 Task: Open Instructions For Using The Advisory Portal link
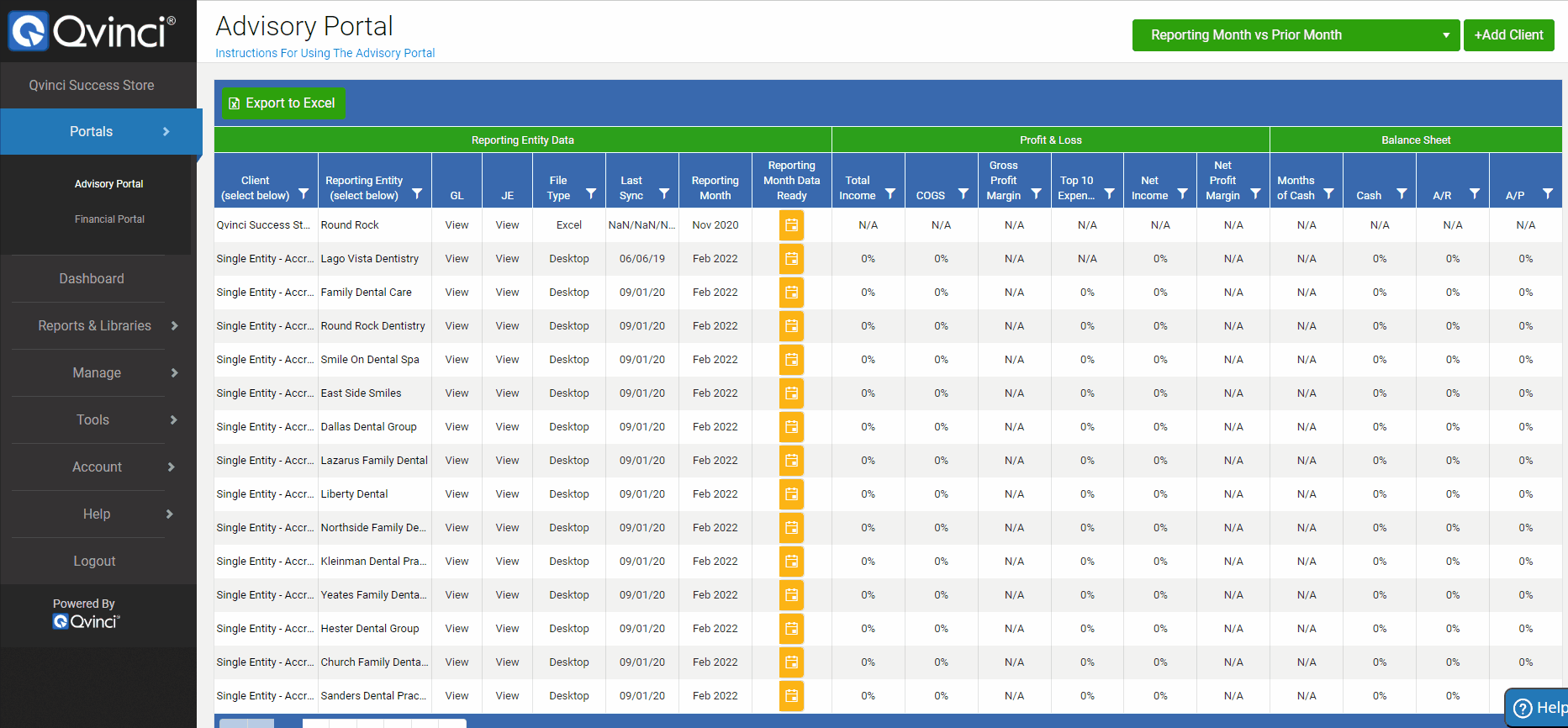[x=325, y=53]
